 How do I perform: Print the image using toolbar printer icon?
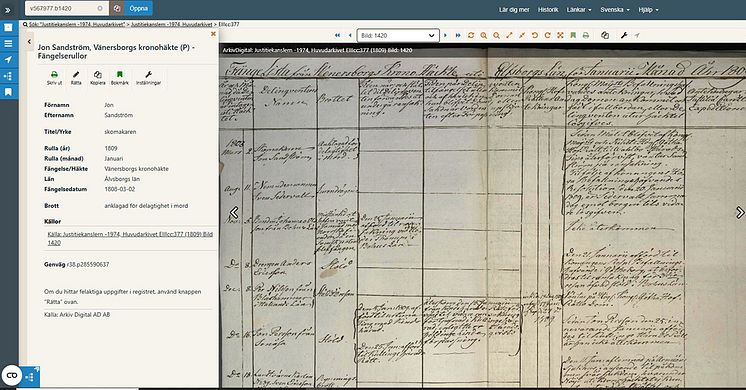click(x=586, y=36)
